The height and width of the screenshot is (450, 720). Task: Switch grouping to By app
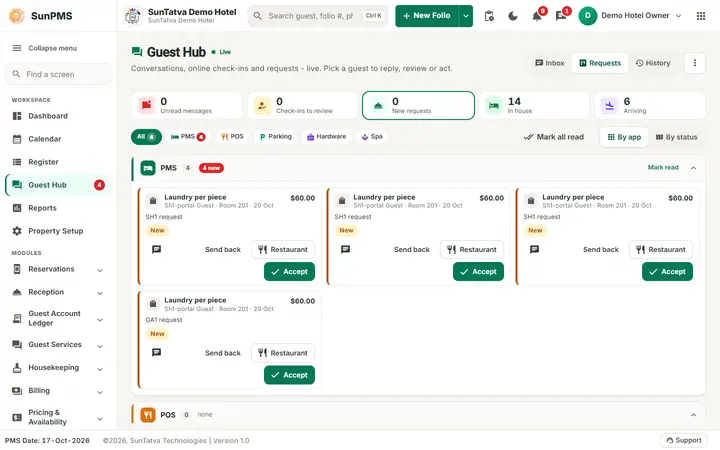coord(624,137)
